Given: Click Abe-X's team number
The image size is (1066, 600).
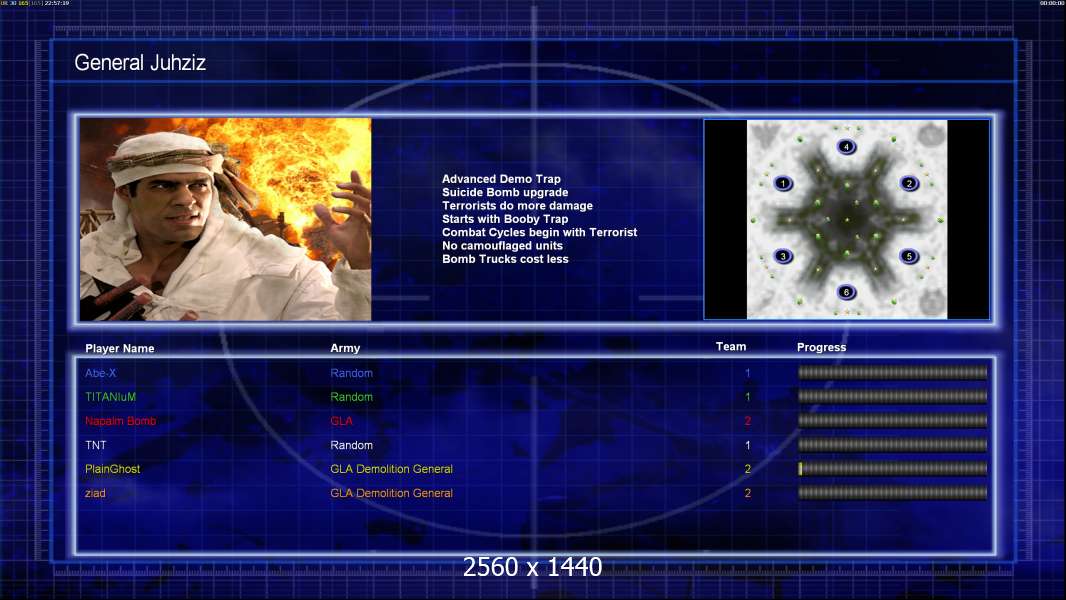Looking at the screenshot, I should pos(747,373).
